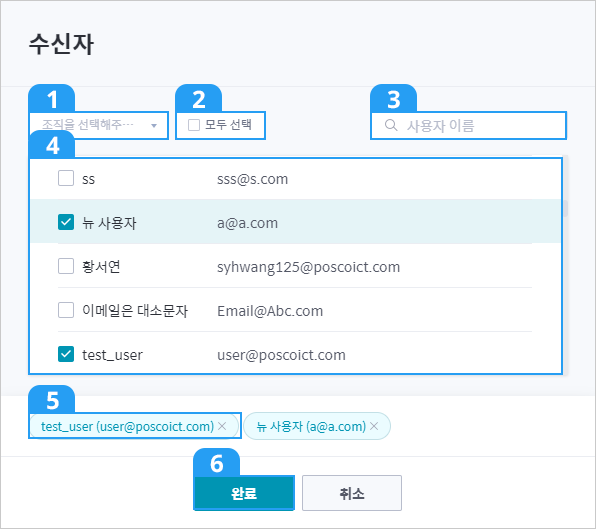Open the organization selection dropdown
The height and width of the screenshot is (529, 596).
[x=99, y=125]
